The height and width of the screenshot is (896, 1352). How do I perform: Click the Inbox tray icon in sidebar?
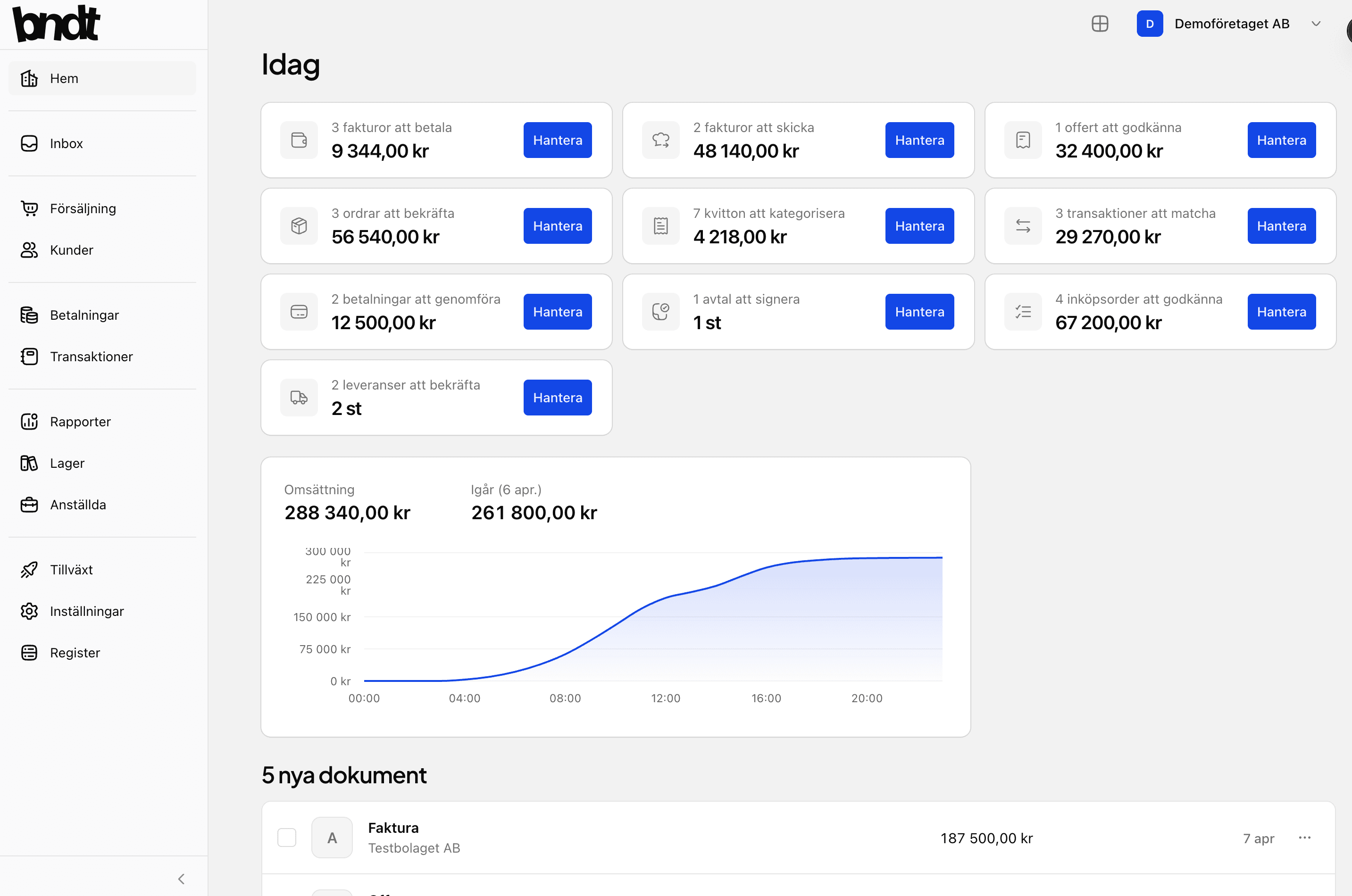click(x=29, y=143)
